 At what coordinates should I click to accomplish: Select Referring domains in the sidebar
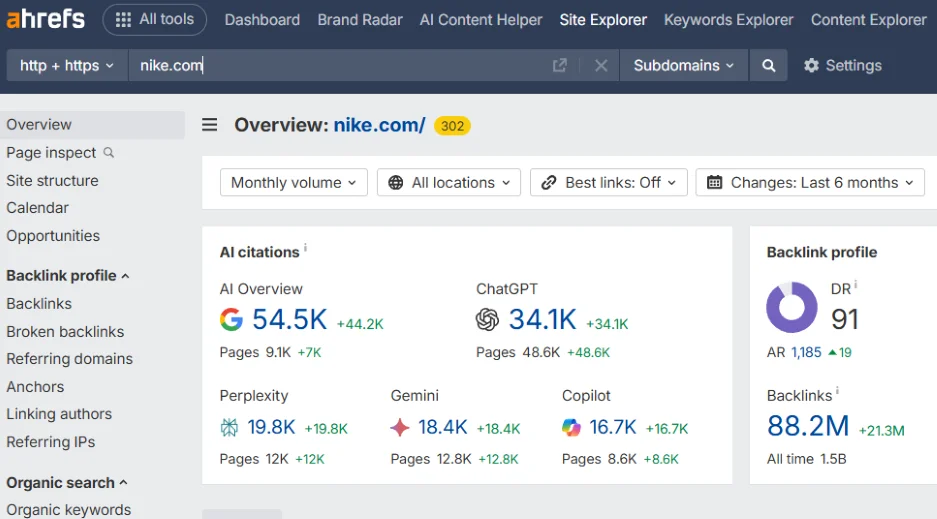pos(69,359)
